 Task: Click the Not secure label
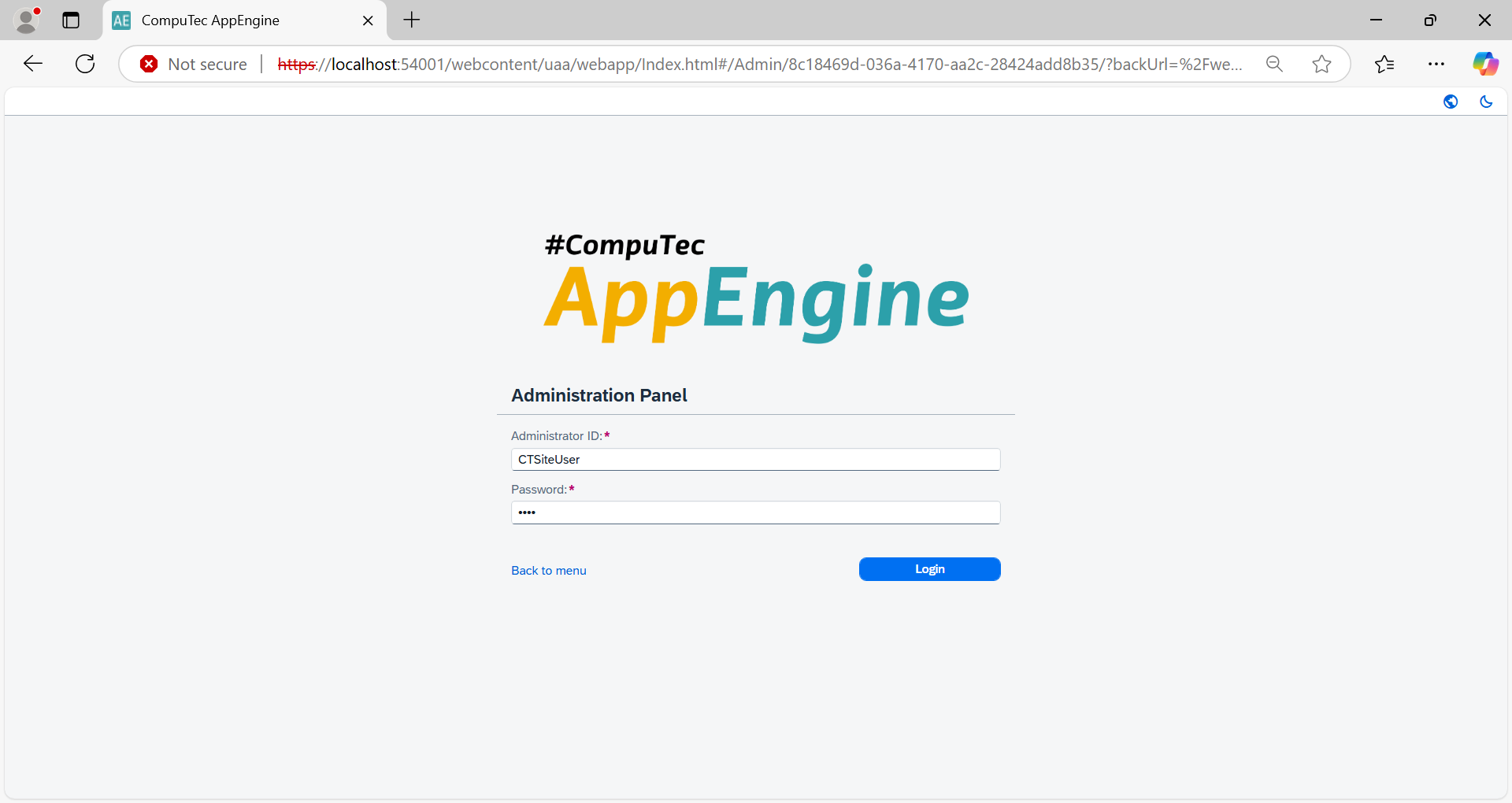coord(207,64)
